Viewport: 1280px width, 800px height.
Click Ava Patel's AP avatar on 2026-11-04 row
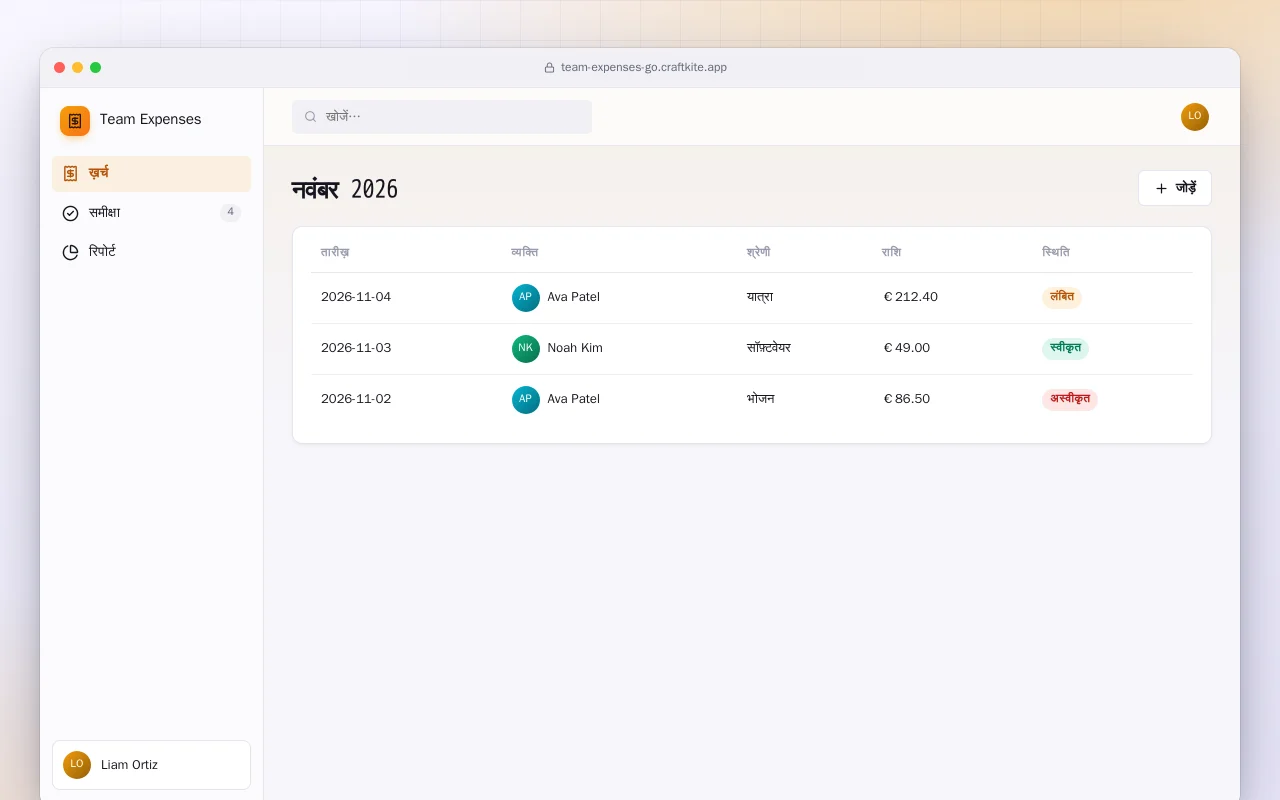pos(526,298)
